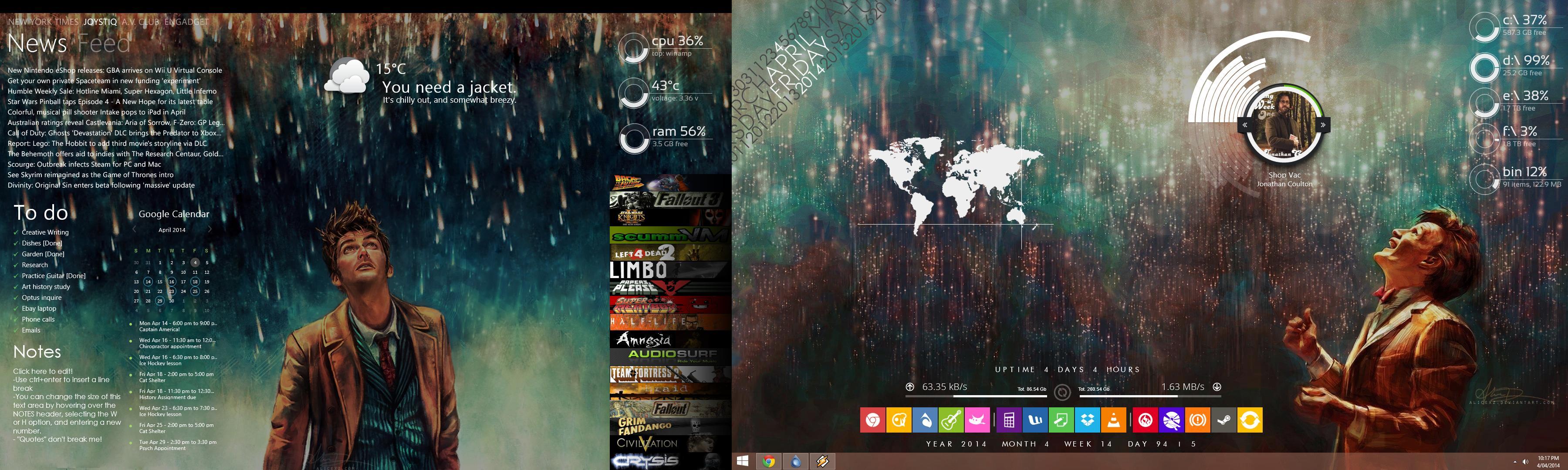
Task: Toggle the Creative Writing to-do checkmark
Action: coord(16,232)
